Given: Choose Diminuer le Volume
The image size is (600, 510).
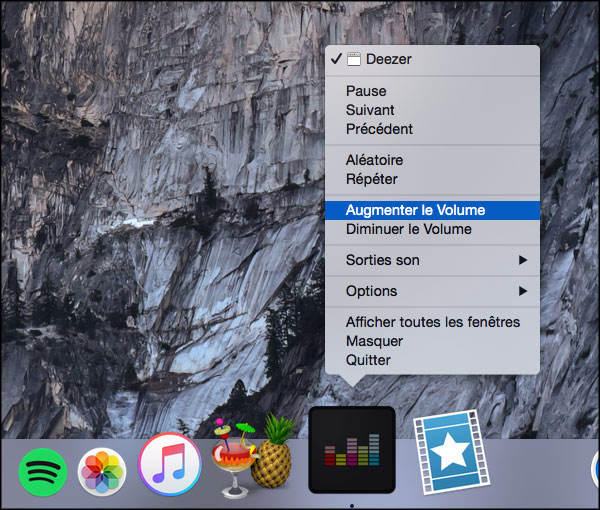Looking at the screenshot, I should tap(408, 229).
